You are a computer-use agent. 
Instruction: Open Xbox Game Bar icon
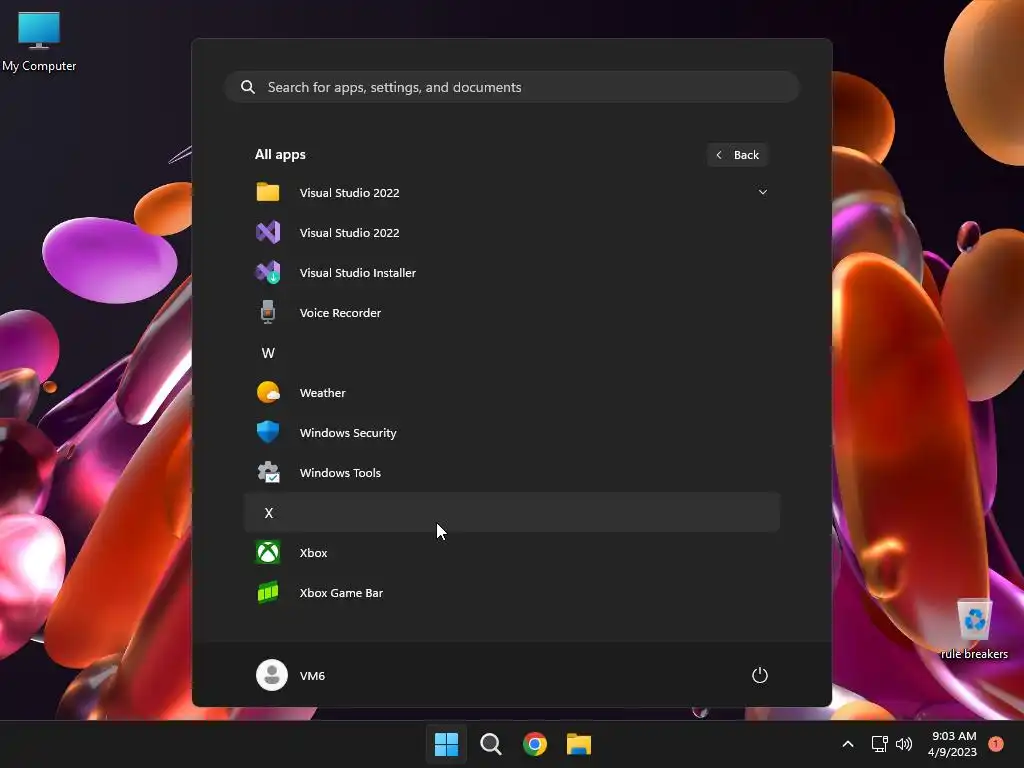click(x=268, y=592)
